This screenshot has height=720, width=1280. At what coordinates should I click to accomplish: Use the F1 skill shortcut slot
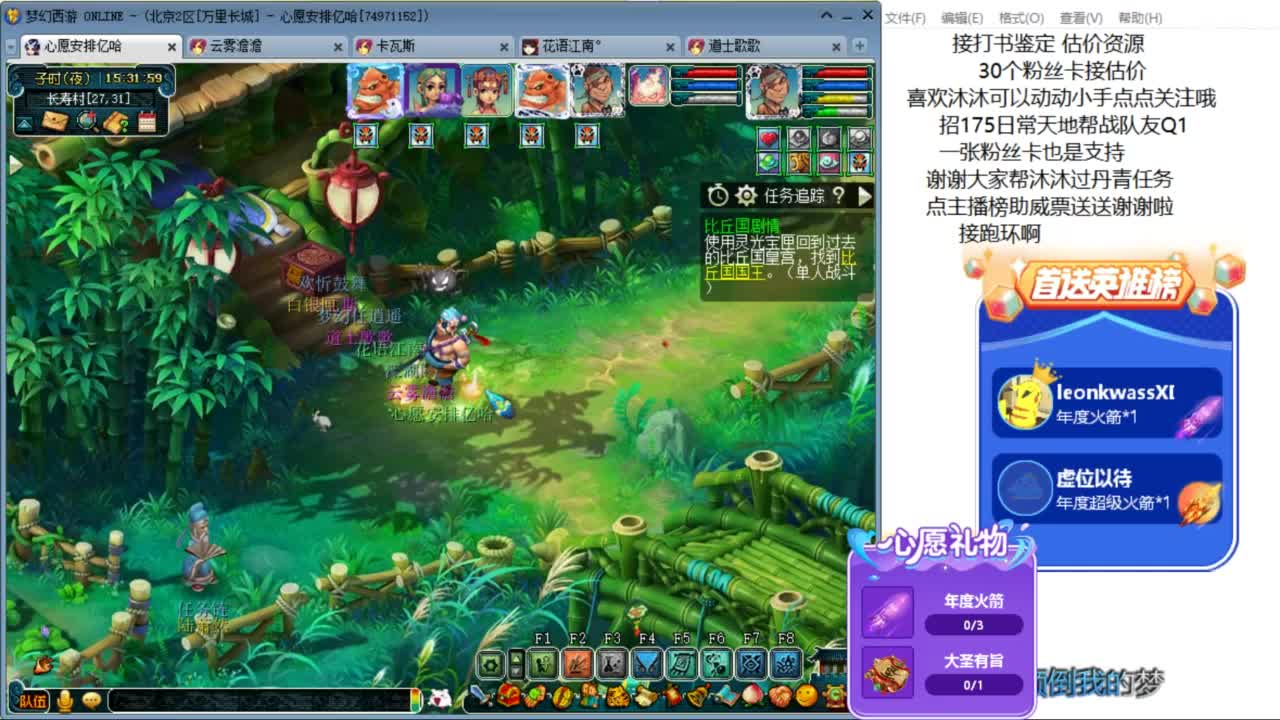(x=543, y=663)
